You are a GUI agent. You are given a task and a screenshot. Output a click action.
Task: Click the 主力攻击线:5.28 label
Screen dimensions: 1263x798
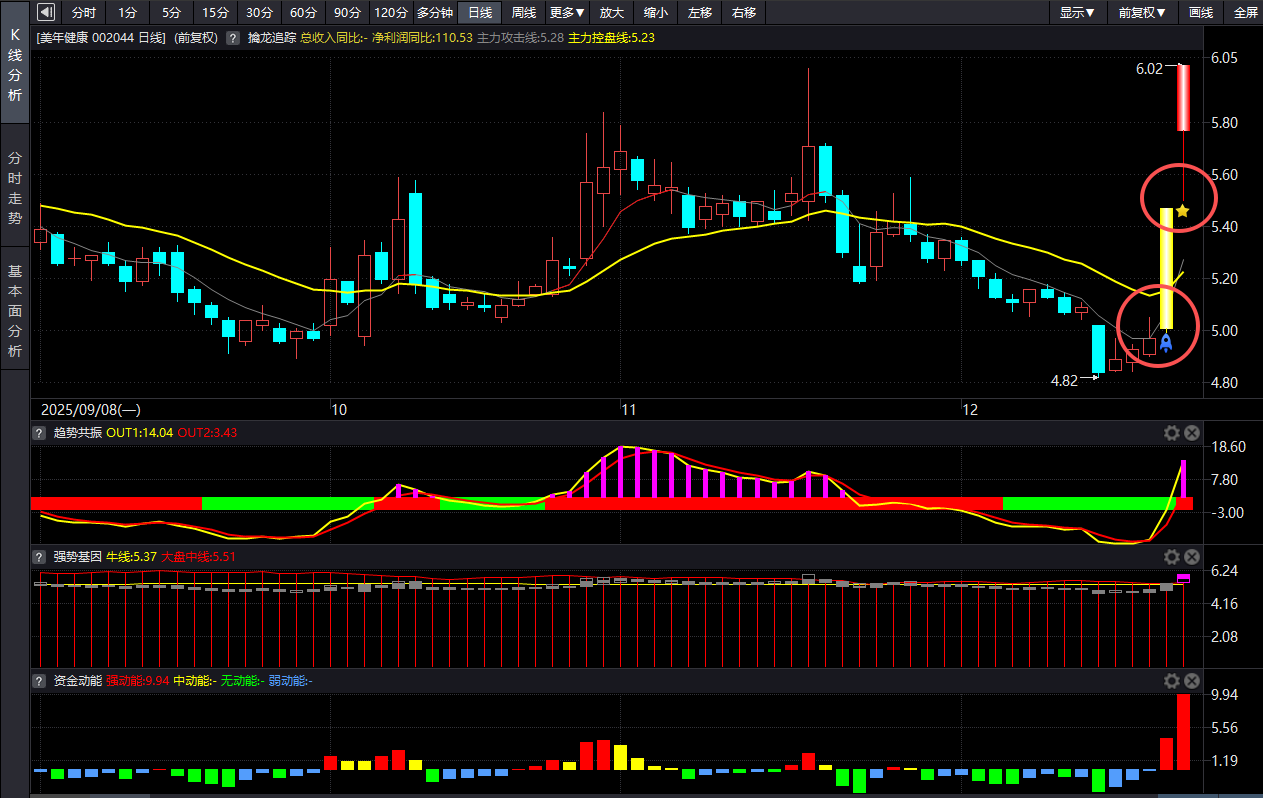(x=520, y=37)
